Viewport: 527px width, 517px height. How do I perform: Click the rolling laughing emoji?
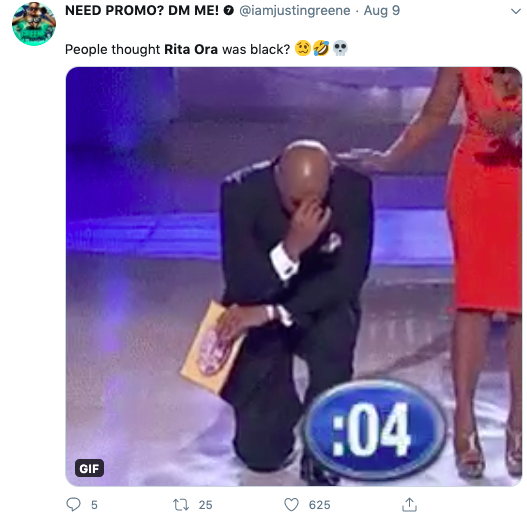pyautogui.click(x=321, y=48)
